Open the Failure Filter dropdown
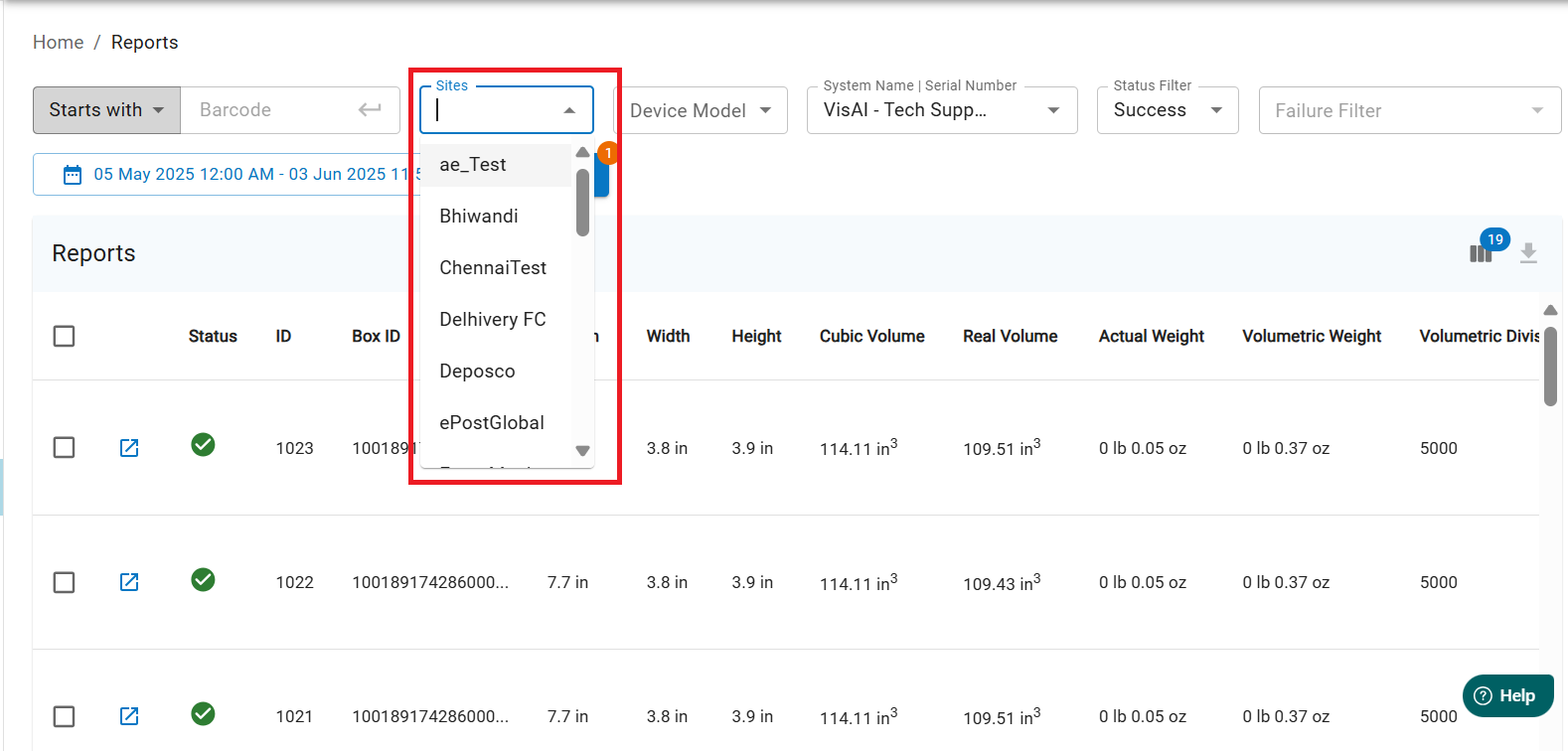 pyautogui.click(x=1410, y=110)
